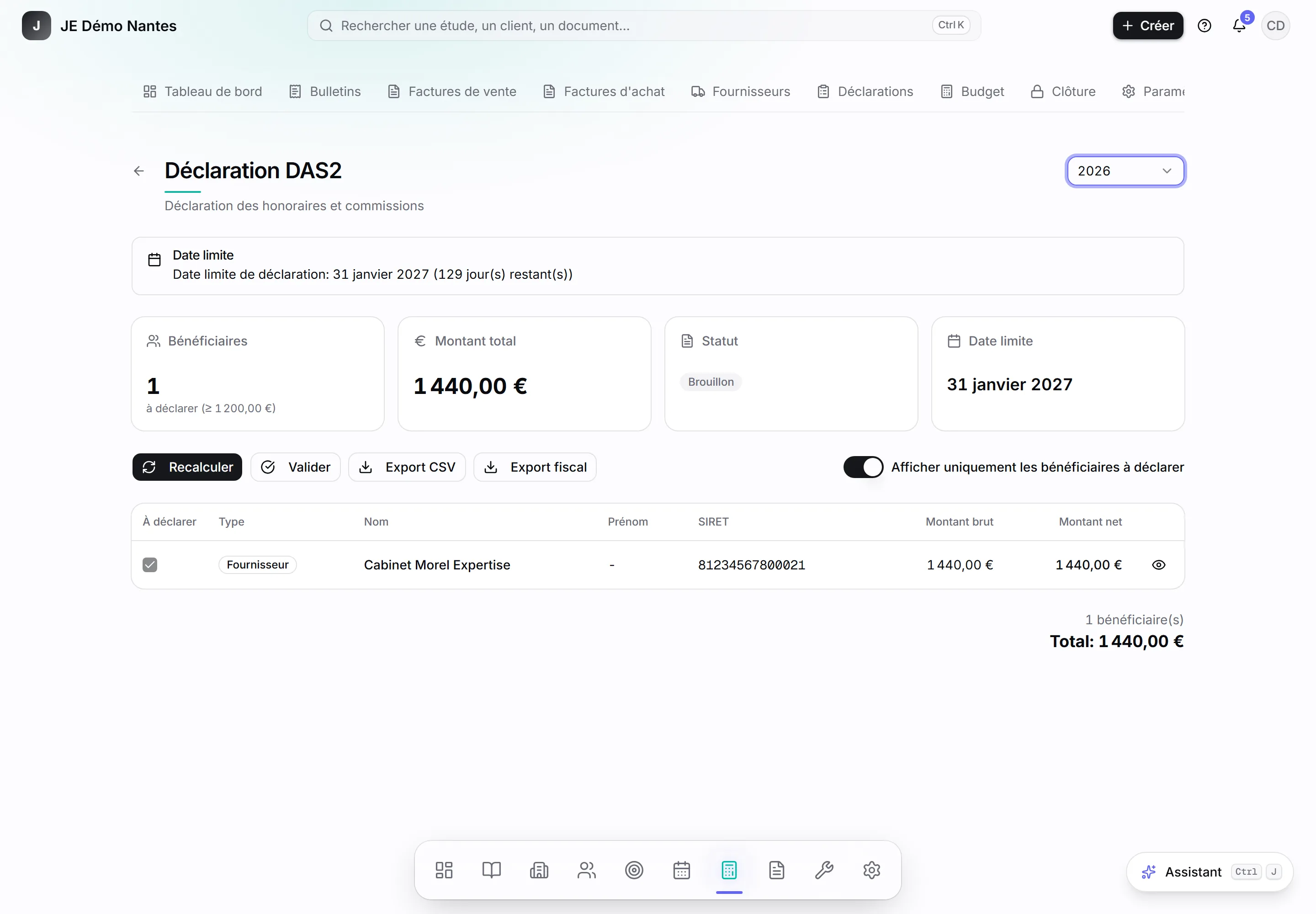Click the Montant brut column header
Viewport: 1316px width, 914px height.
(x=959, y=522)
